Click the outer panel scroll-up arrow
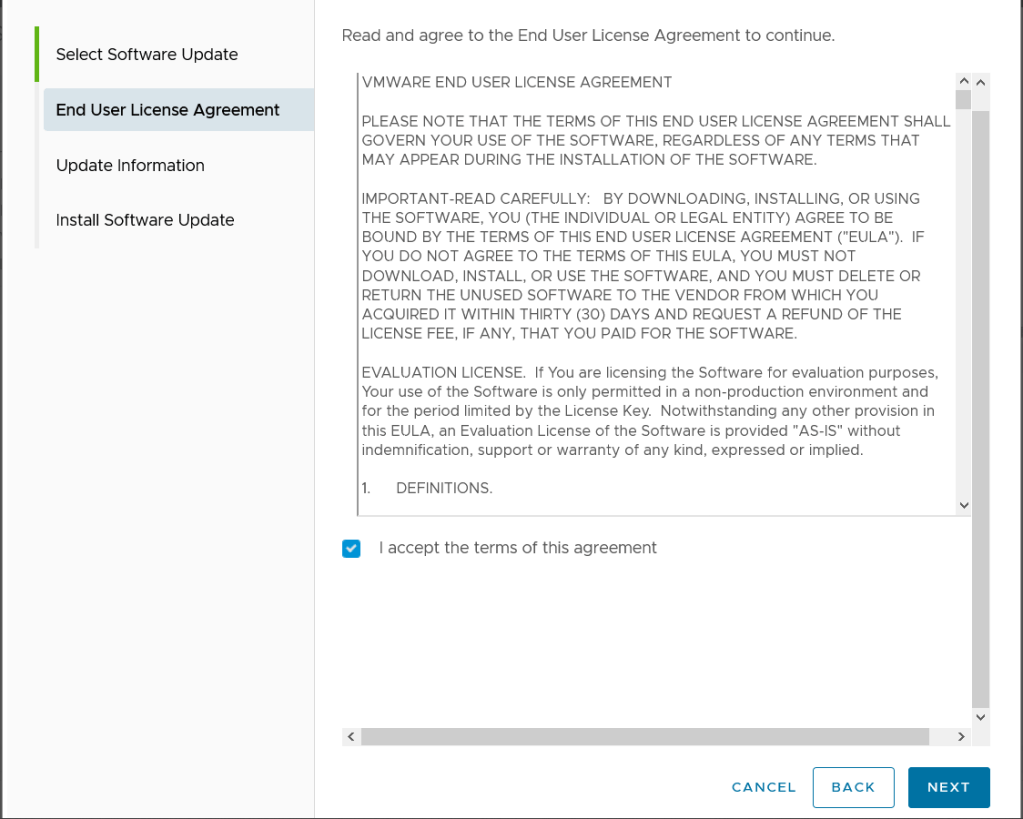 click(x=980, y=81)
